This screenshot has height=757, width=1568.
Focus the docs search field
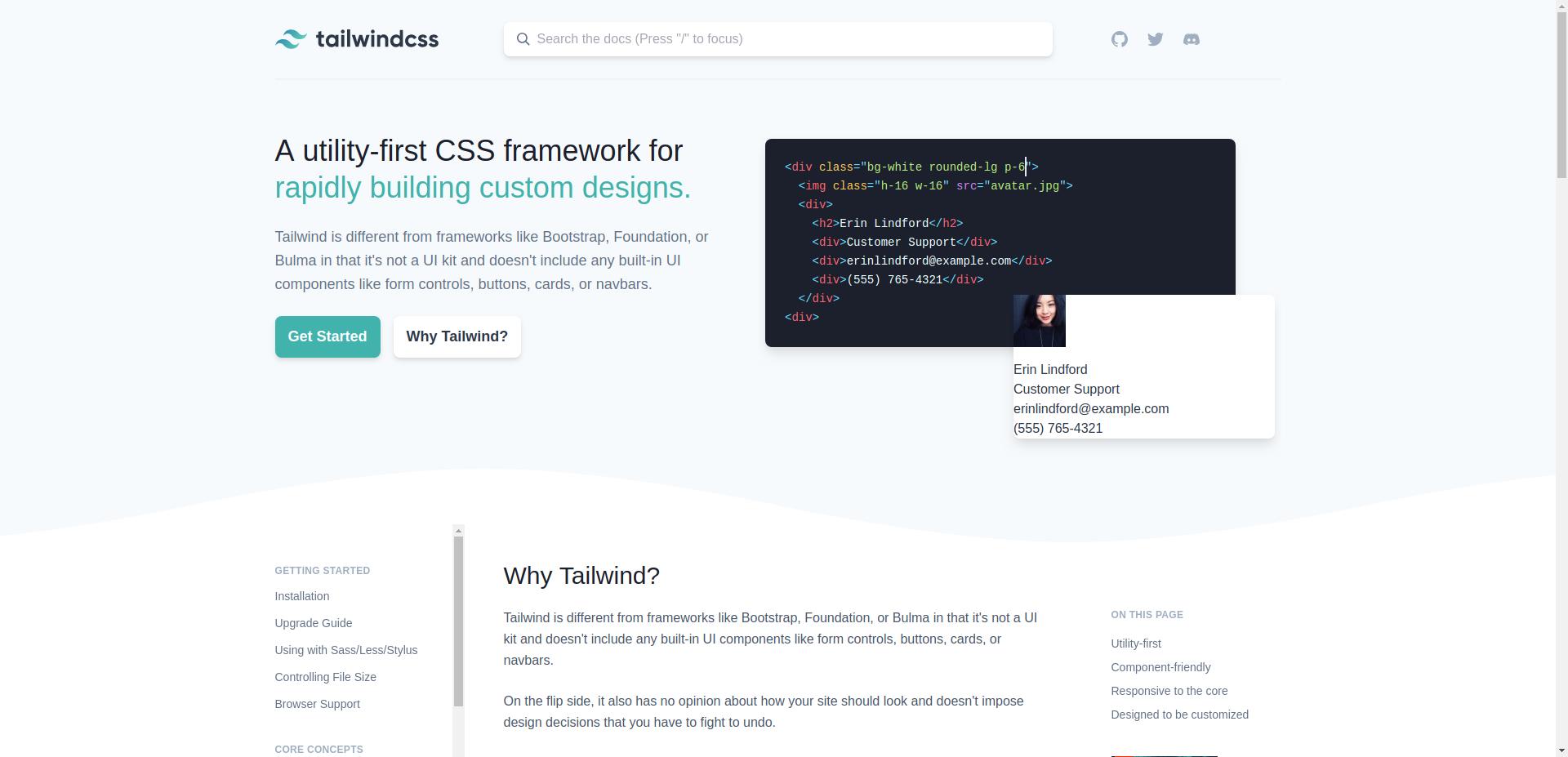click(x=777, y=39)
